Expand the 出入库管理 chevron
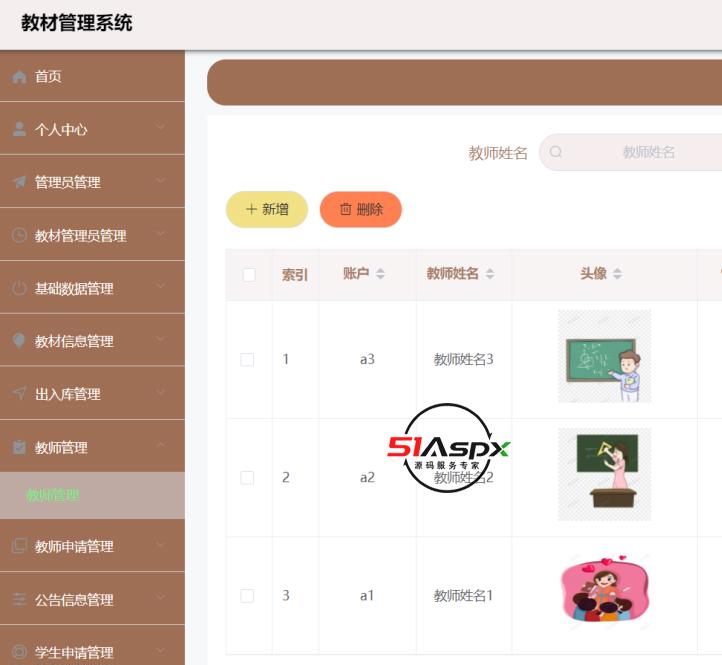 [161, 392]
